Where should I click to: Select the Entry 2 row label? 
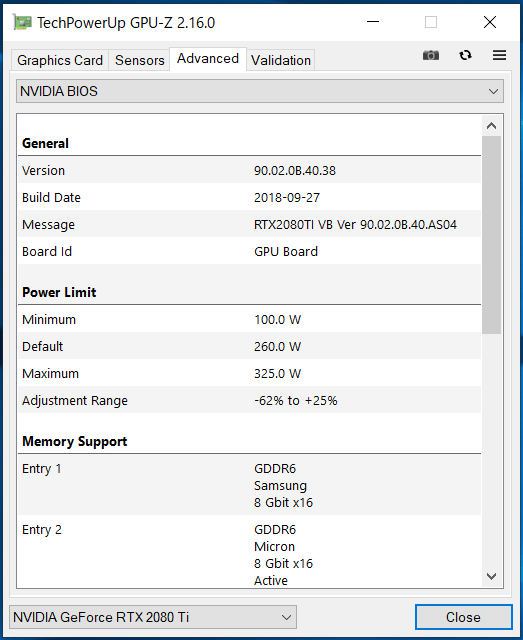pyautogui.click(x=42, y=529)
